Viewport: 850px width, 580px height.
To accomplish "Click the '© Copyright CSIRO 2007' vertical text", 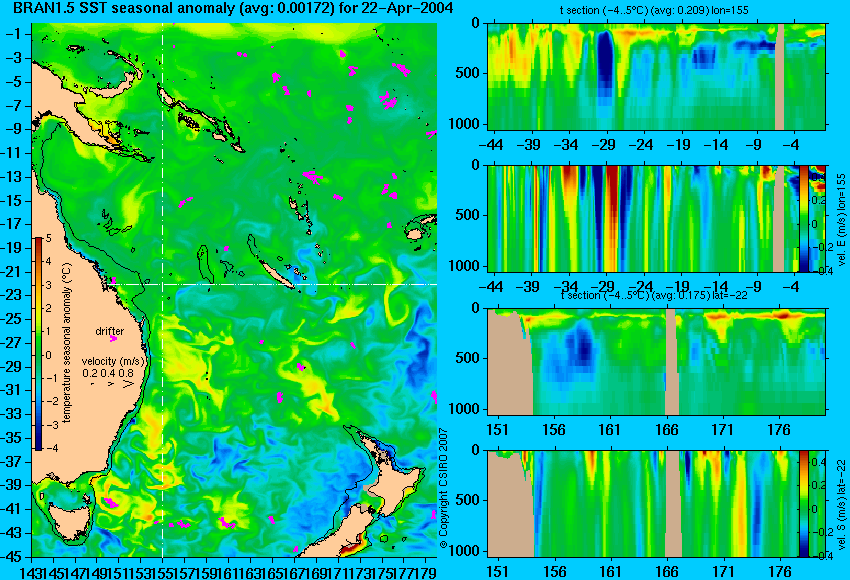I will click(x=443, y=489).
